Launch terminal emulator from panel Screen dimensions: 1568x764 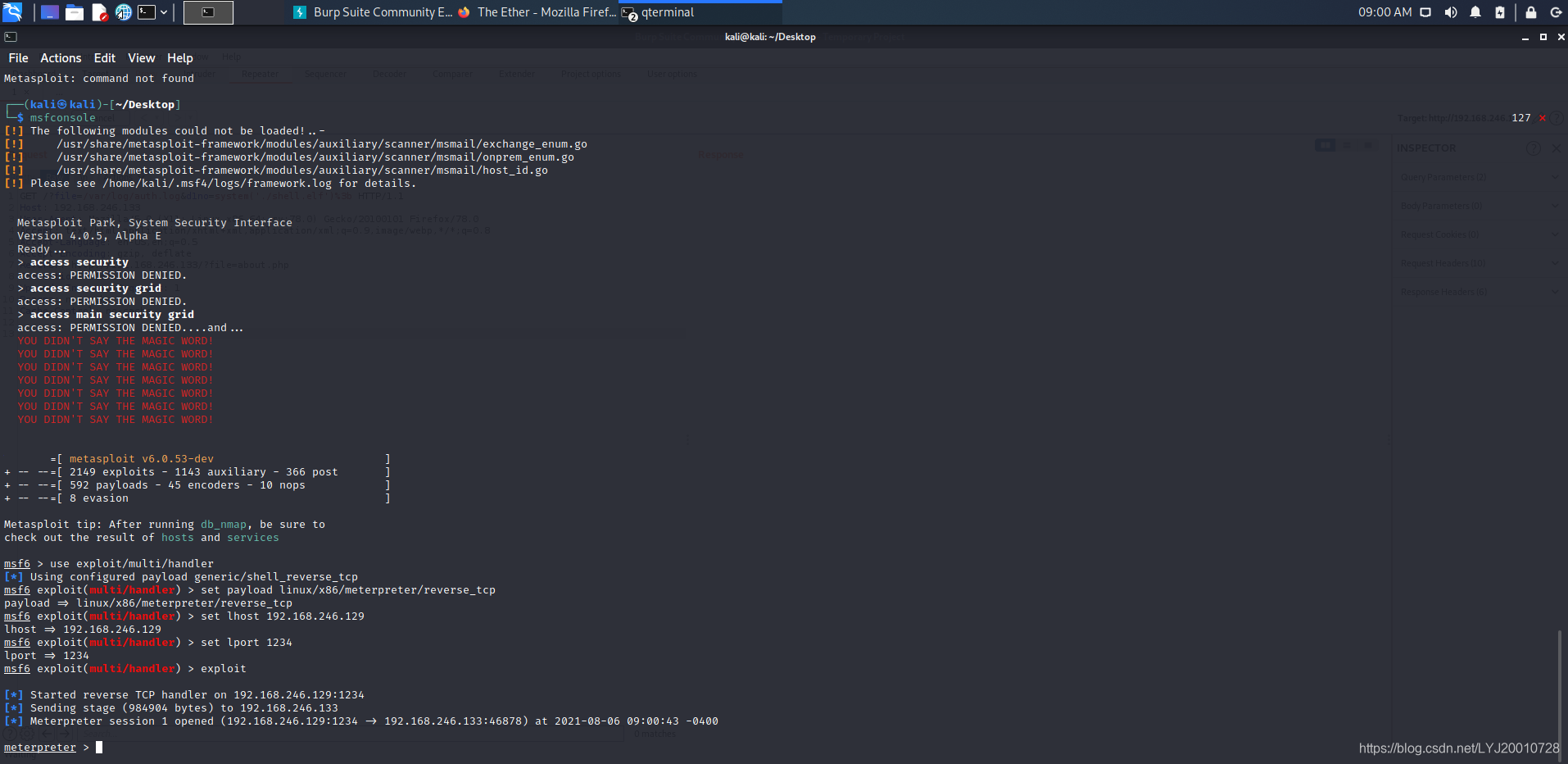point(147,12)
